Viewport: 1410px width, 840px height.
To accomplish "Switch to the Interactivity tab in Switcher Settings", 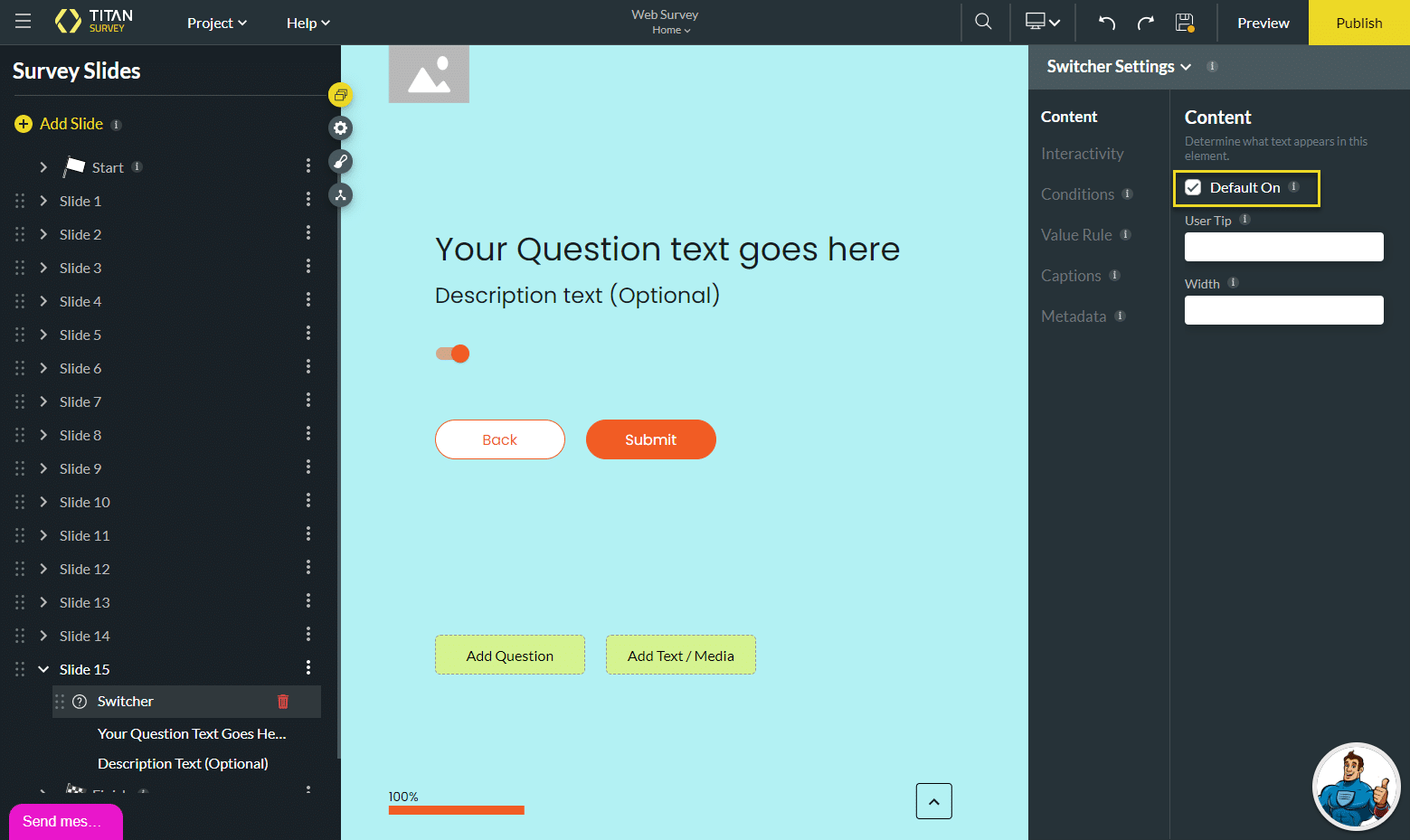I will [1082, 153].
